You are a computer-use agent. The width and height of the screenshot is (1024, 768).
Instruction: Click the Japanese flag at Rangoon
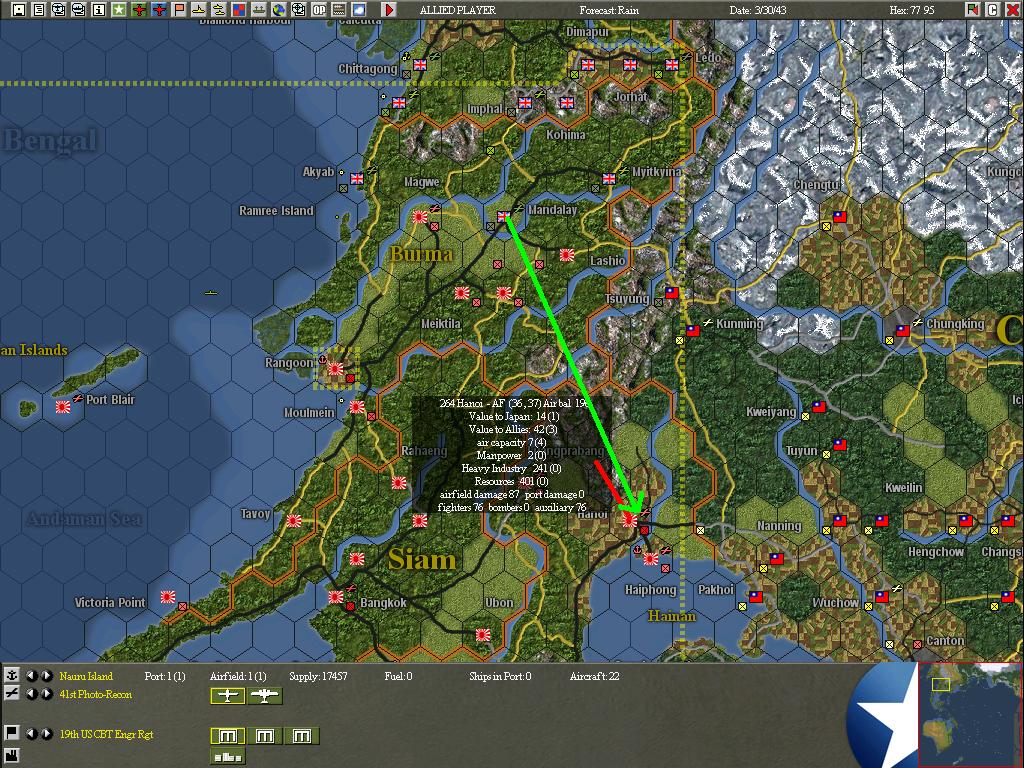coord(336,369)
